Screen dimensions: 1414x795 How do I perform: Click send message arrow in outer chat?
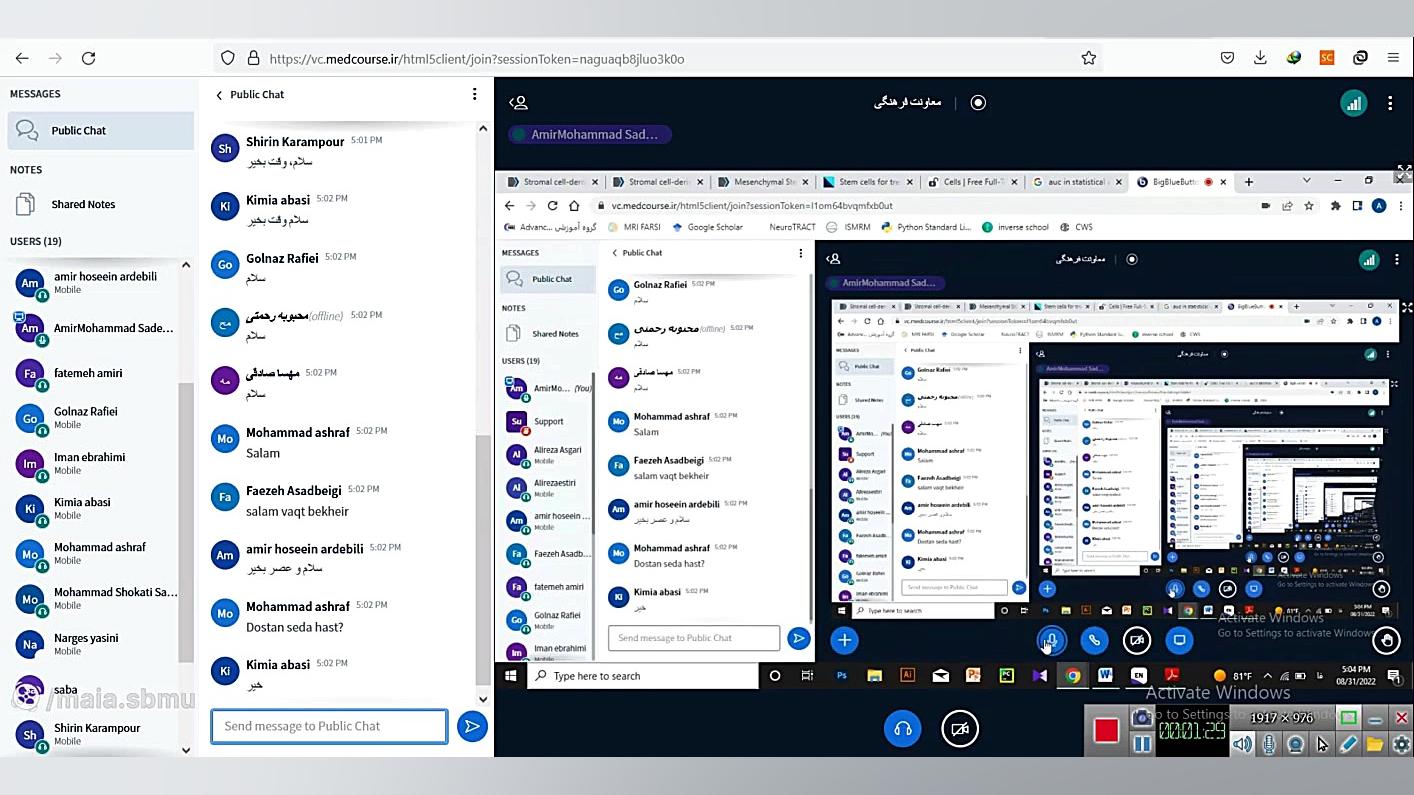click(x=472, y=726)
